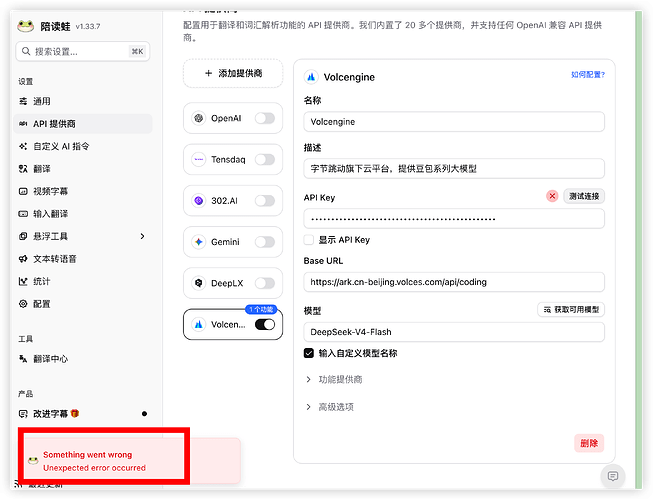Click the 测试连接 button

click(x=584, y=196)
